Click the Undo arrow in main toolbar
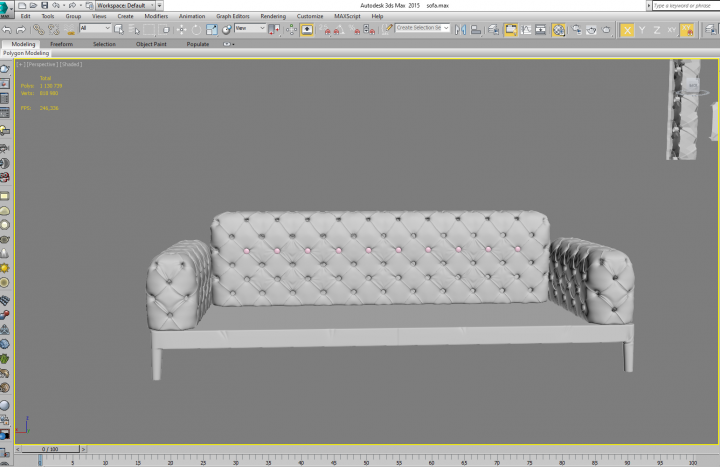The width and height of the screenshot is (720, 467). pyautogui.click(x=7, y=30)
